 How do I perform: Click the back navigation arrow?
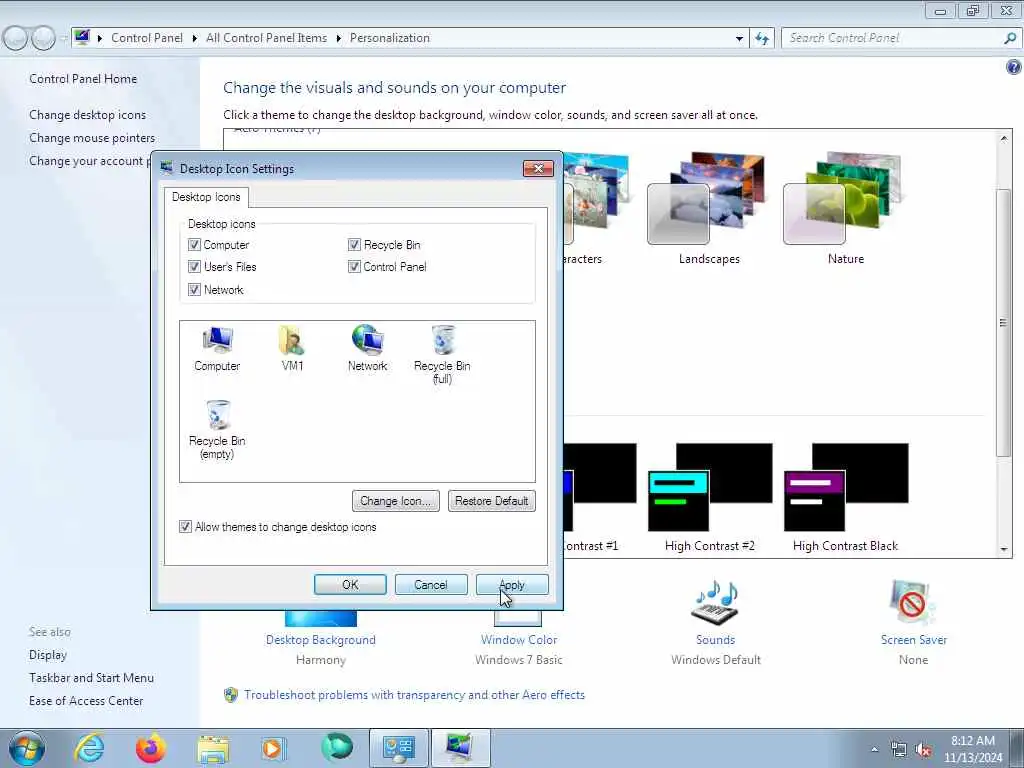coord(16,39)
